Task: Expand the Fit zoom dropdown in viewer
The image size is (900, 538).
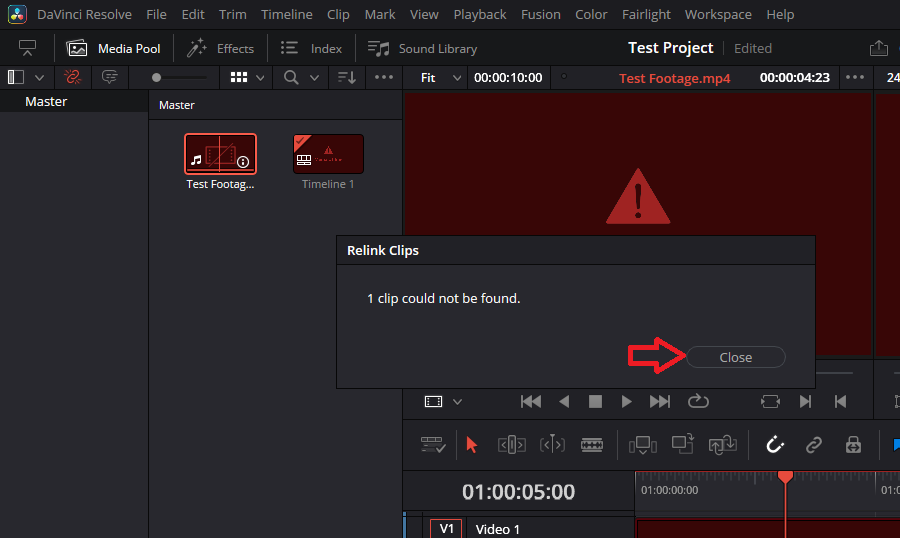Action: [428, 77]
